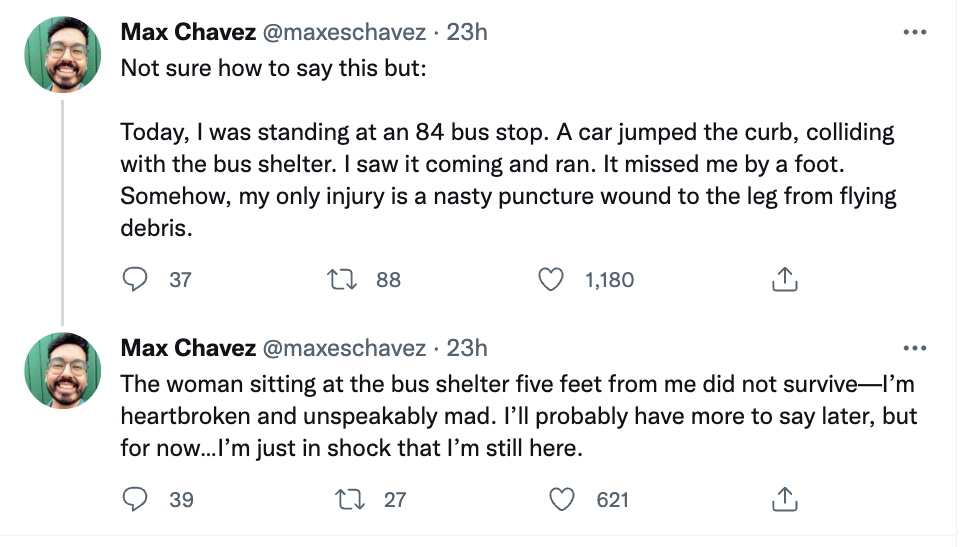Share the second tweet about the bus shelter

click(x=785, y=498)
